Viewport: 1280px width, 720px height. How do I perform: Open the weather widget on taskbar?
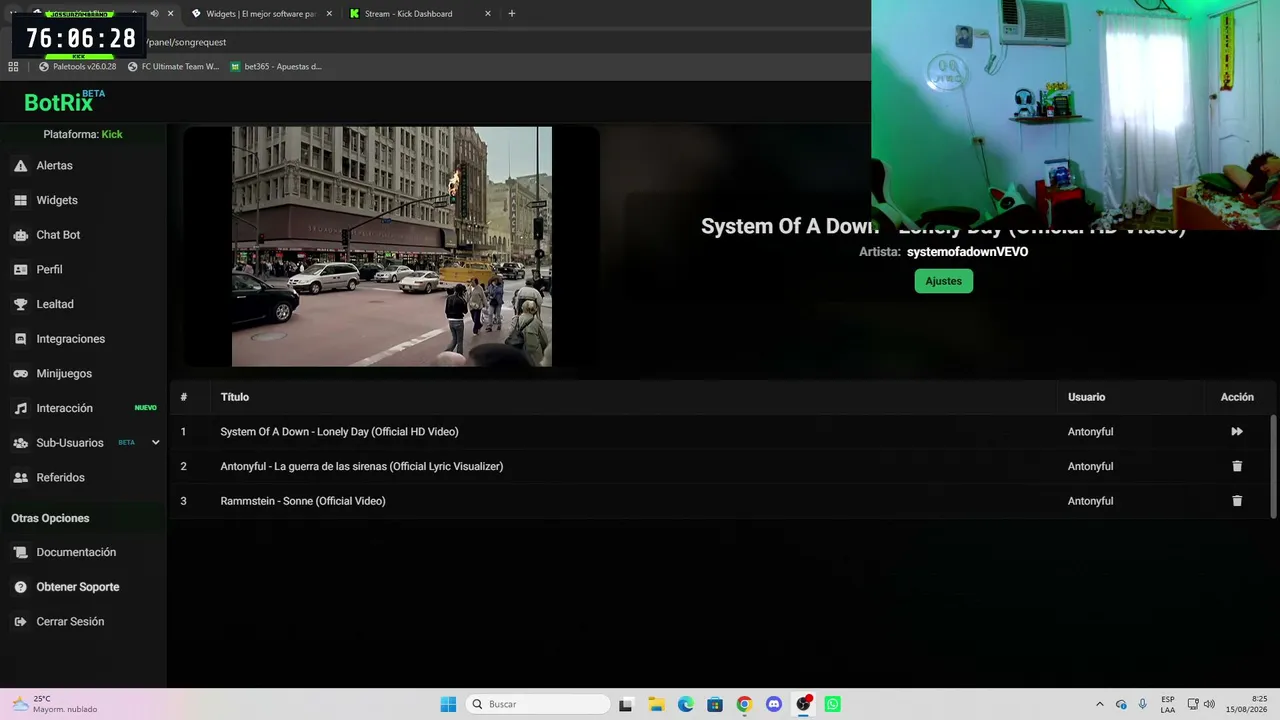[x=55, y=704]
